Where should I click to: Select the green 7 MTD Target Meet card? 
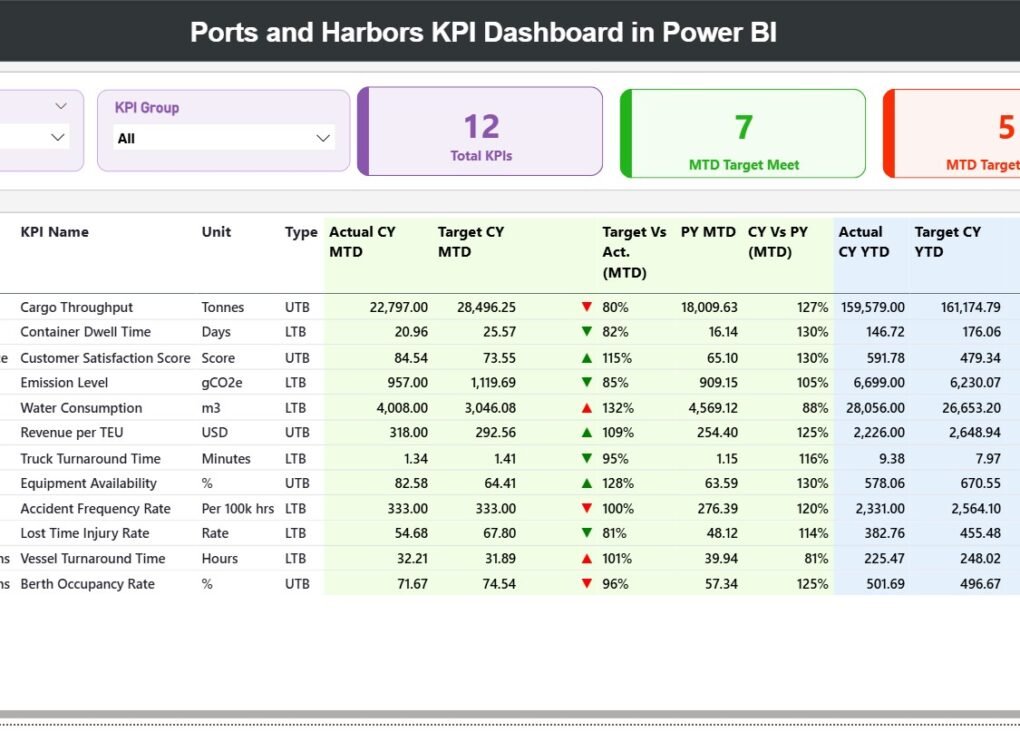click(742, 131)
